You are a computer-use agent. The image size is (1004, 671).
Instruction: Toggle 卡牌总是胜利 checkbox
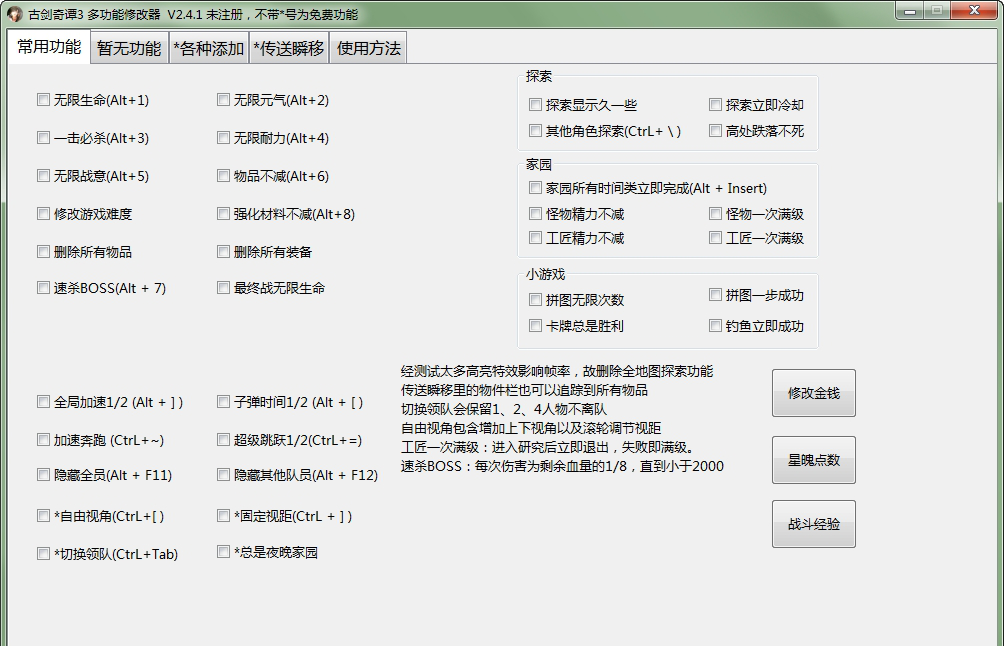click(536, 326)
